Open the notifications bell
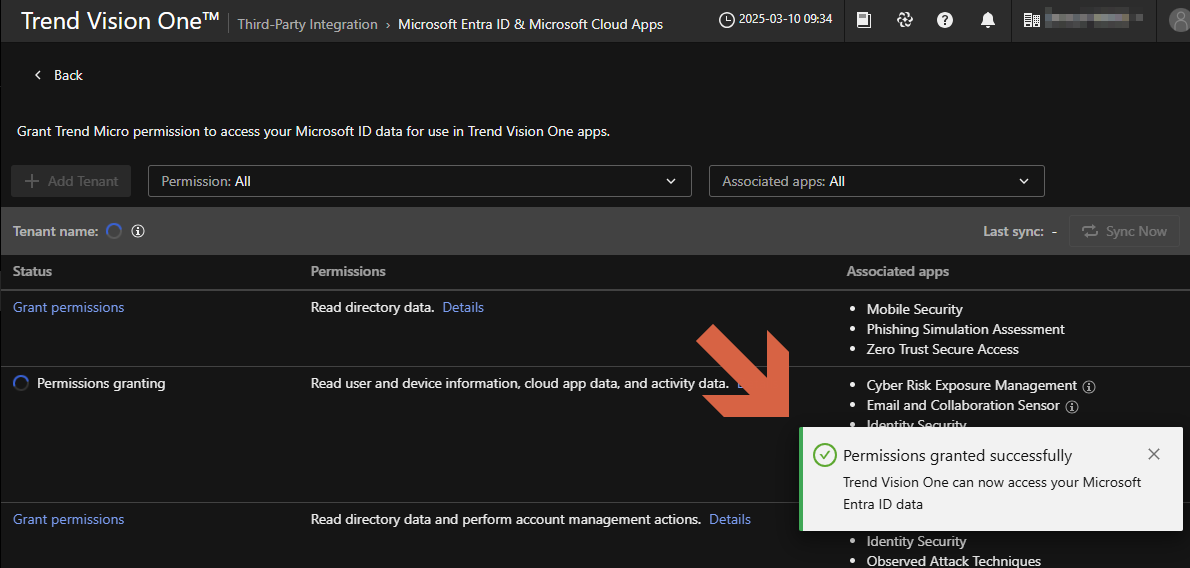Screen dimensions: 1190x568 click(988, 20)
